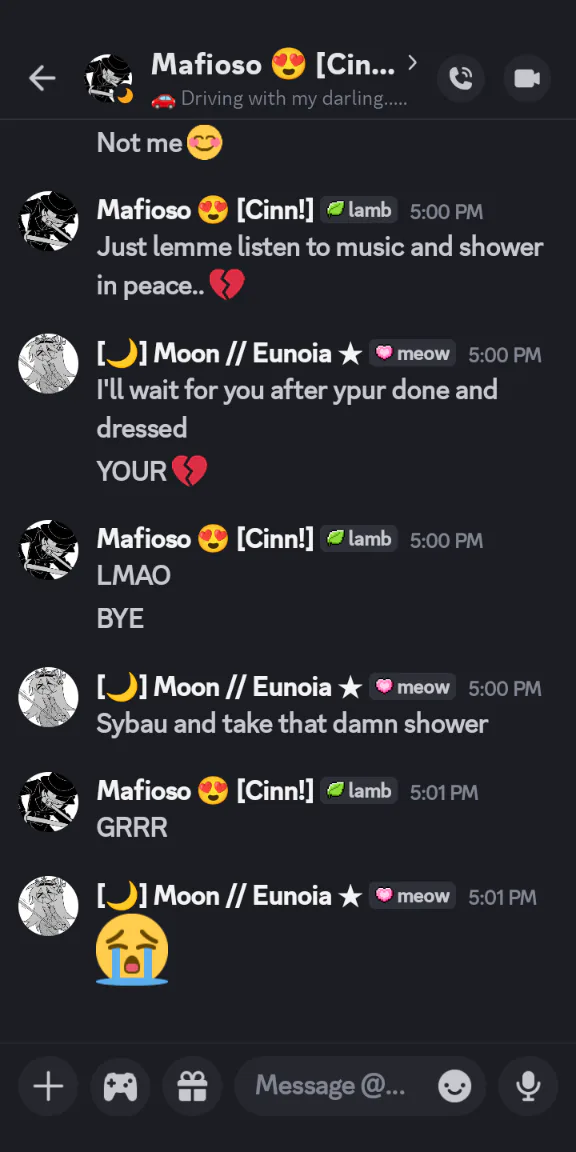Expand the chevron next to Mafioso title
576x1152 pixels.
pos(412,64)
